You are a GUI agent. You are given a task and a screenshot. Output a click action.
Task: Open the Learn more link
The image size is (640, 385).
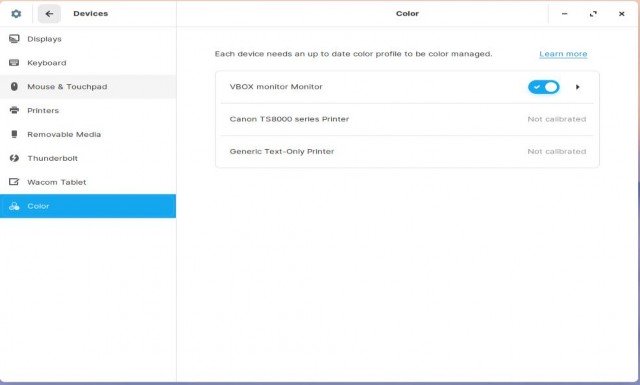click(563, 54)
